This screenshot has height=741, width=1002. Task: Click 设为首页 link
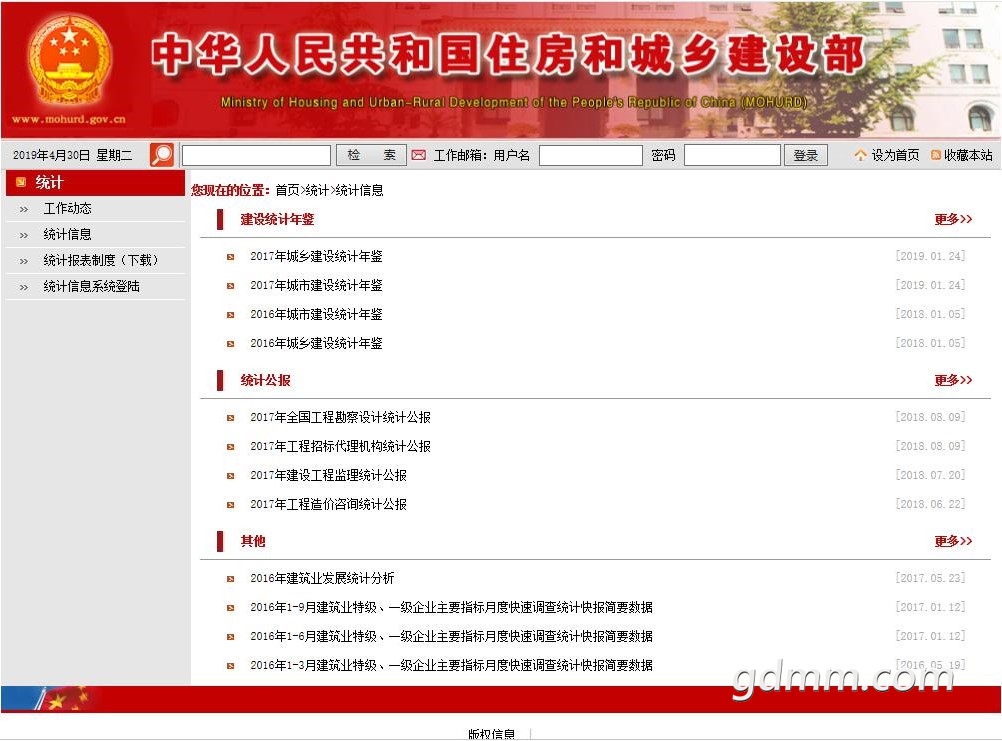click(x=895, y=155)
